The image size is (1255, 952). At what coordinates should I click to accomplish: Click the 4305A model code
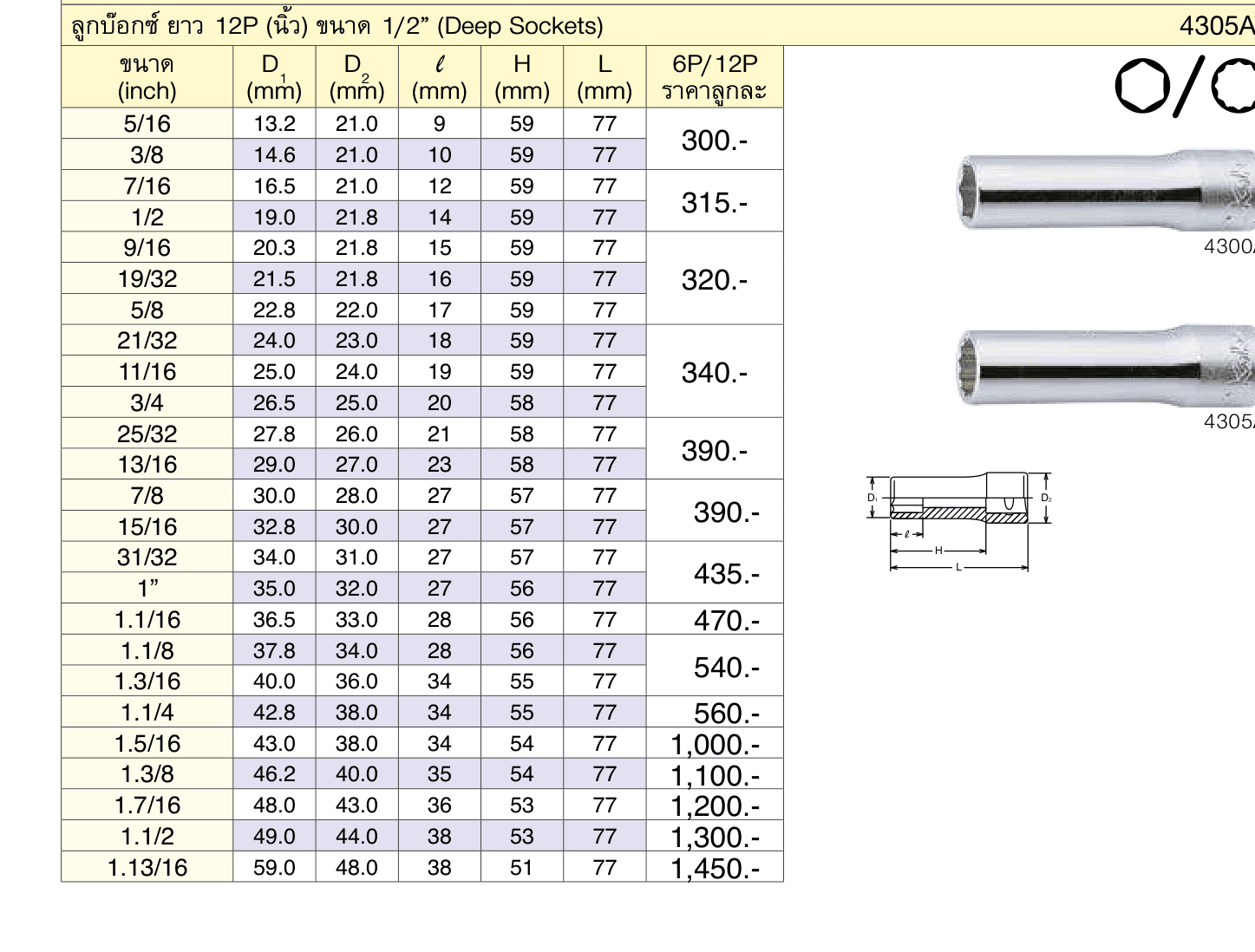[x=1217, y=26]
